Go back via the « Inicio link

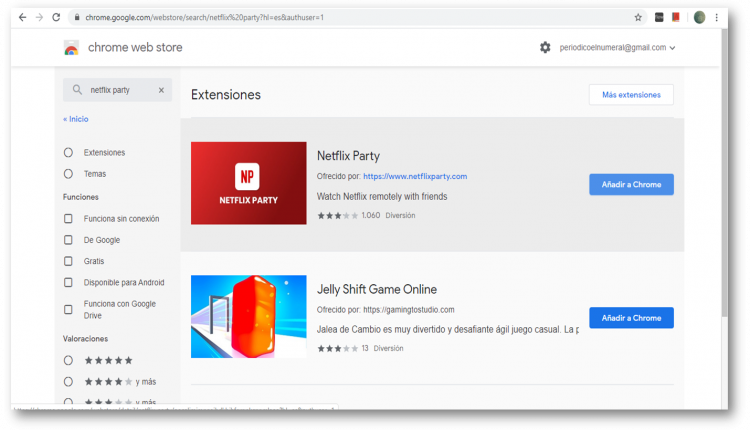click(x=76, y=119)
